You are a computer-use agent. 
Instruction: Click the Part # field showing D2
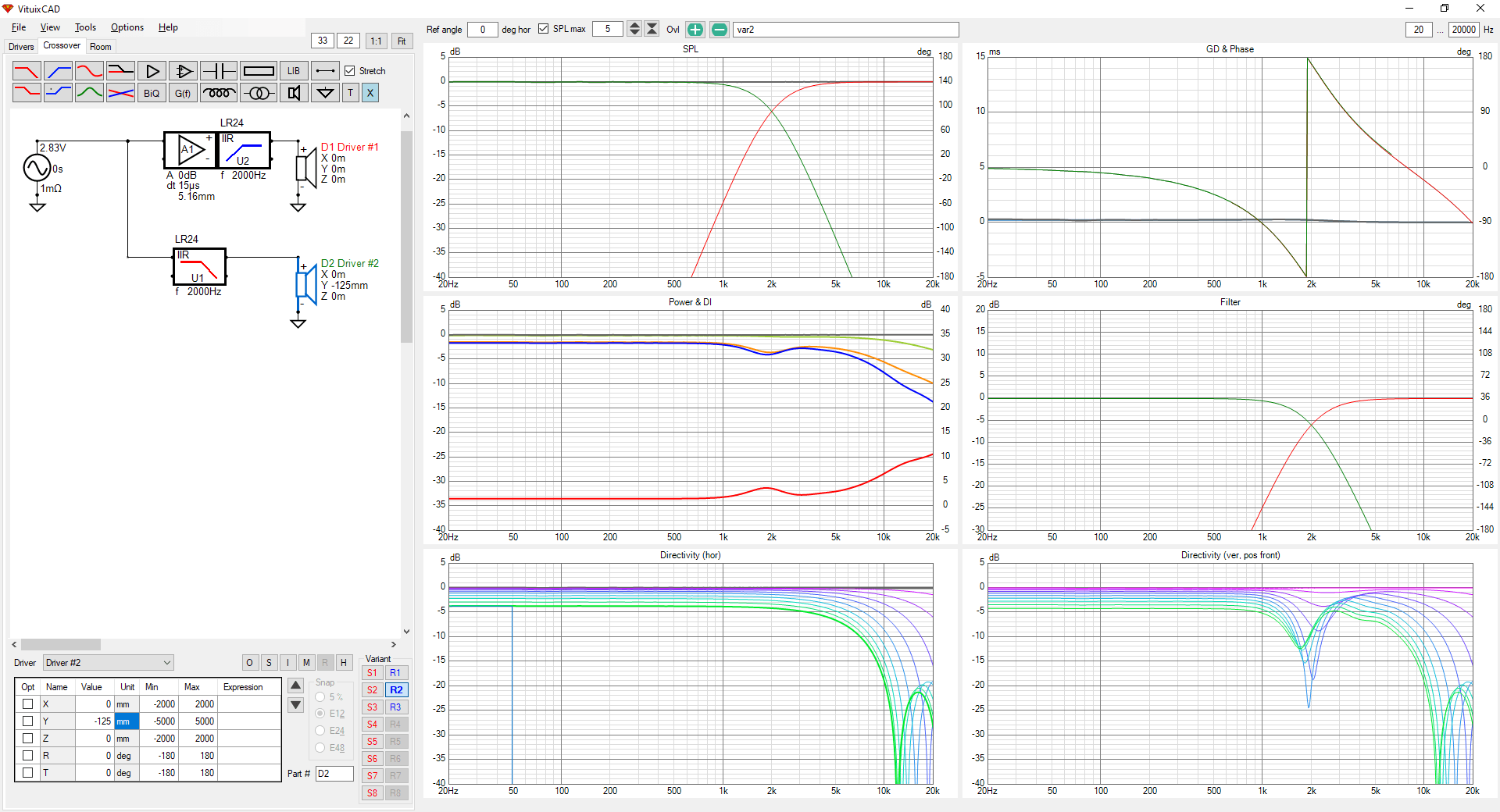click(x=334, y=774)
